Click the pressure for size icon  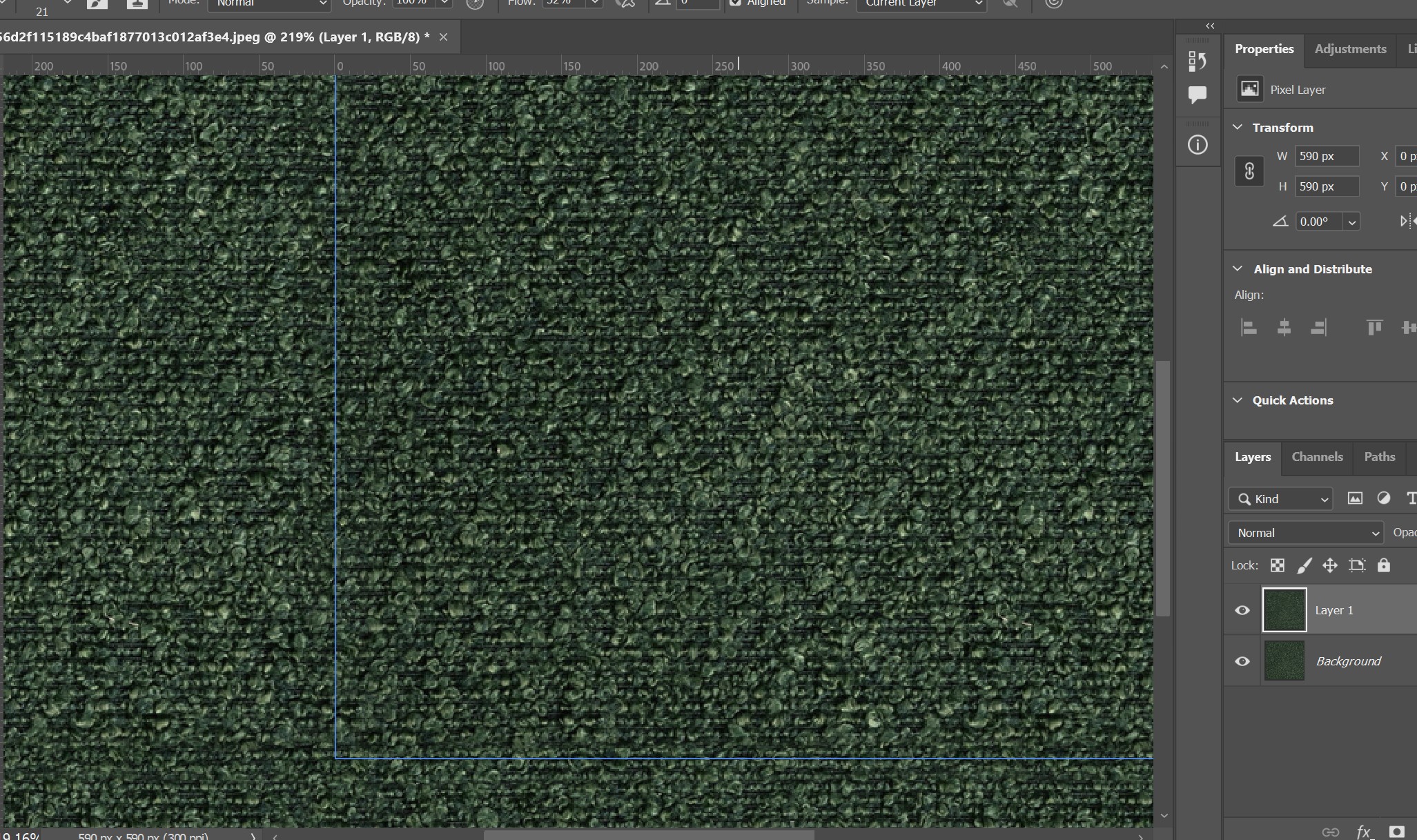[1053, 3]
